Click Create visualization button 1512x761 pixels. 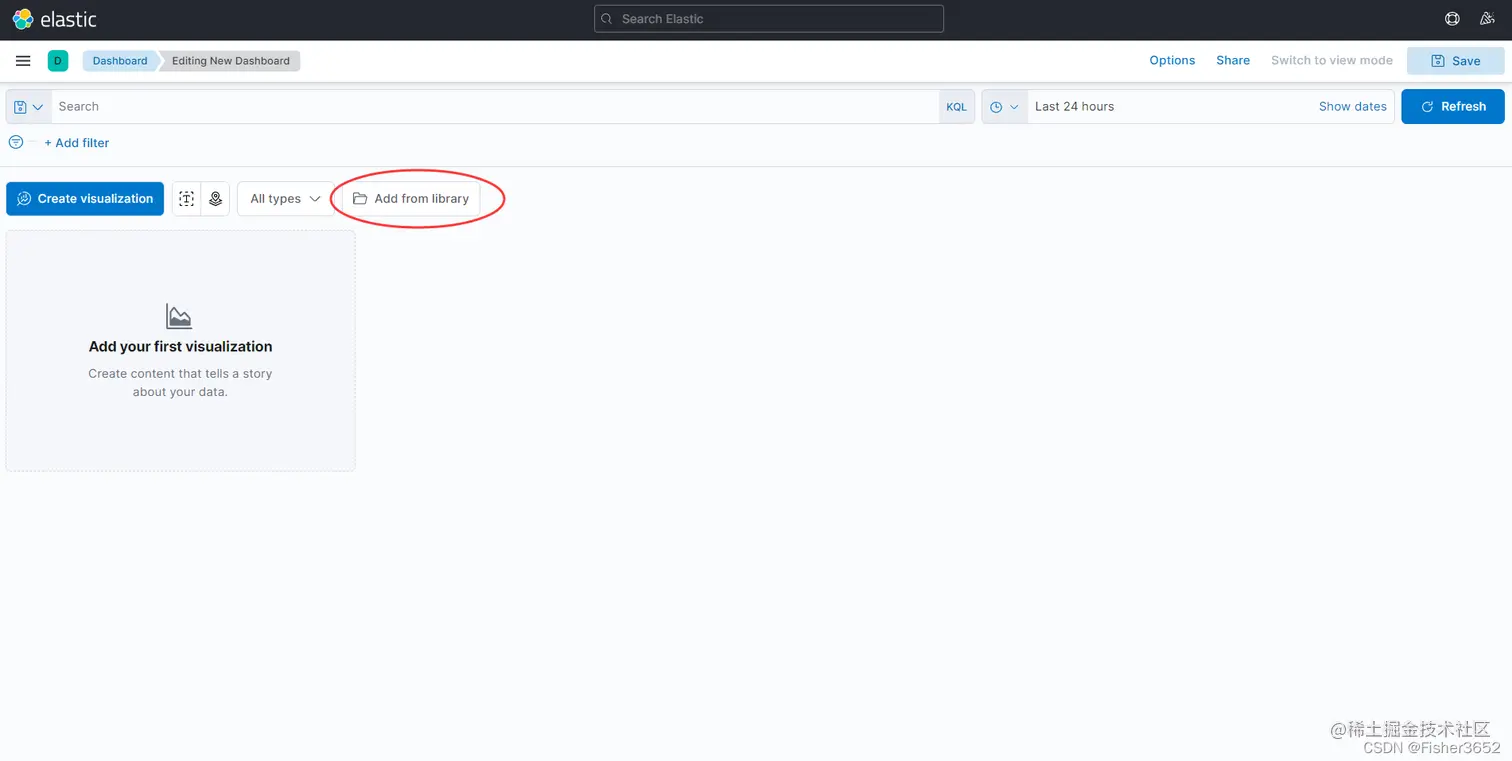pos(85,199)
